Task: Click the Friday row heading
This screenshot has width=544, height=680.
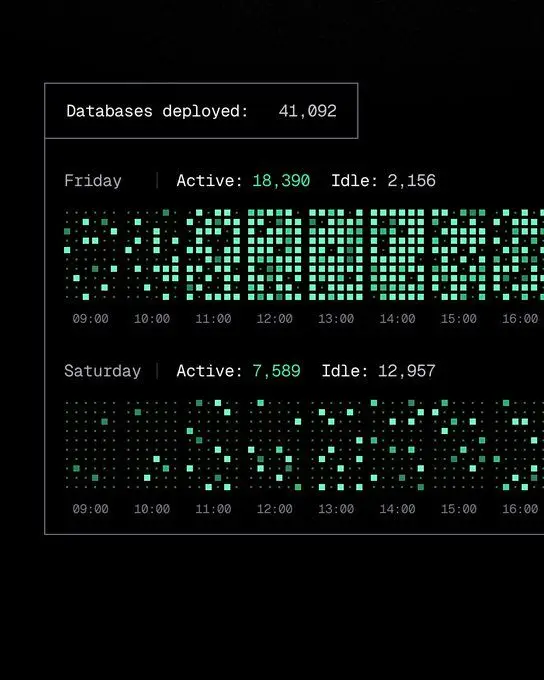Action: click(93, 181)
